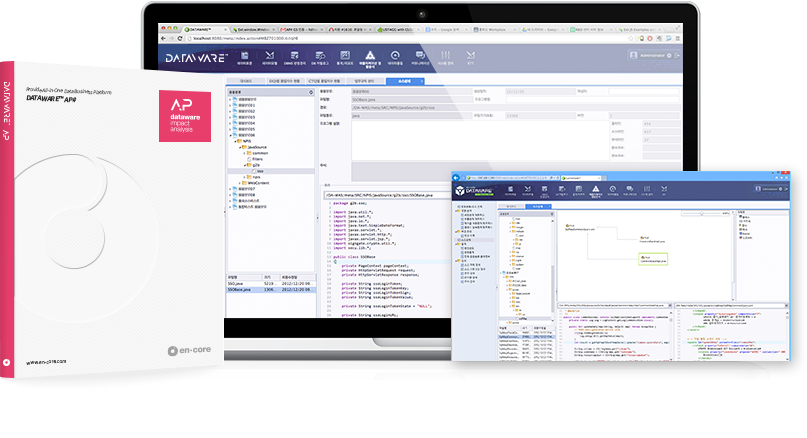Close the right code panel in front window
This screenshot has width=807, height=438.
786,306
